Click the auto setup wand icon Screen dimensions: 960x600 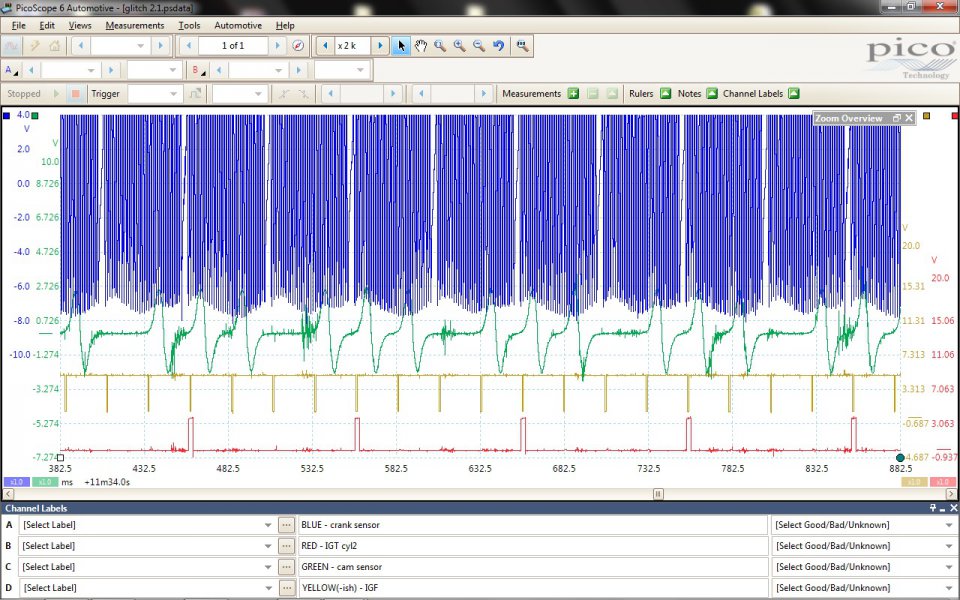click(x=35, y=46)
